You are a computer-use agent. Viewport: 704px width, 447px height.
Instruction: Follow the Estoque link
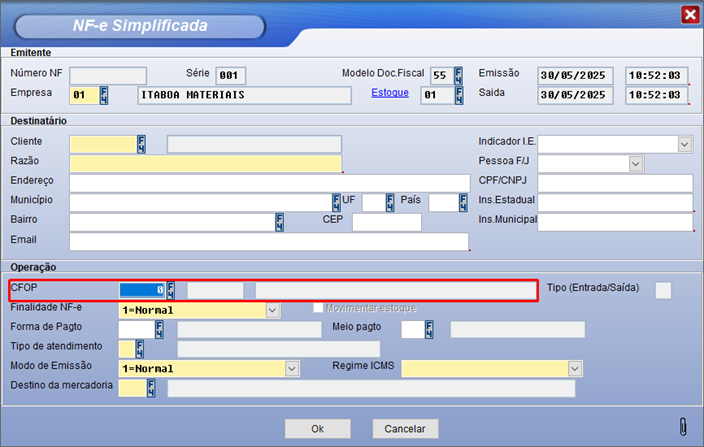(x=390, y=92)
